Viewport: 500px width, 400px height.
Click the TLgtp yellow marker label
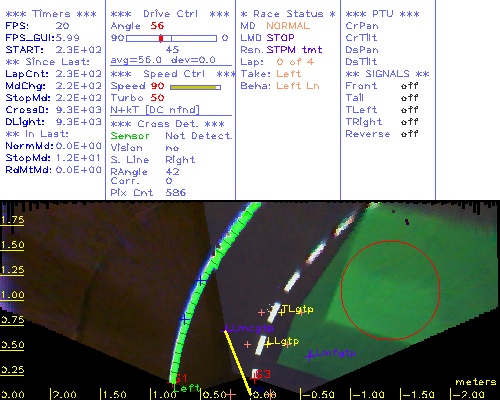pos(298,309)
